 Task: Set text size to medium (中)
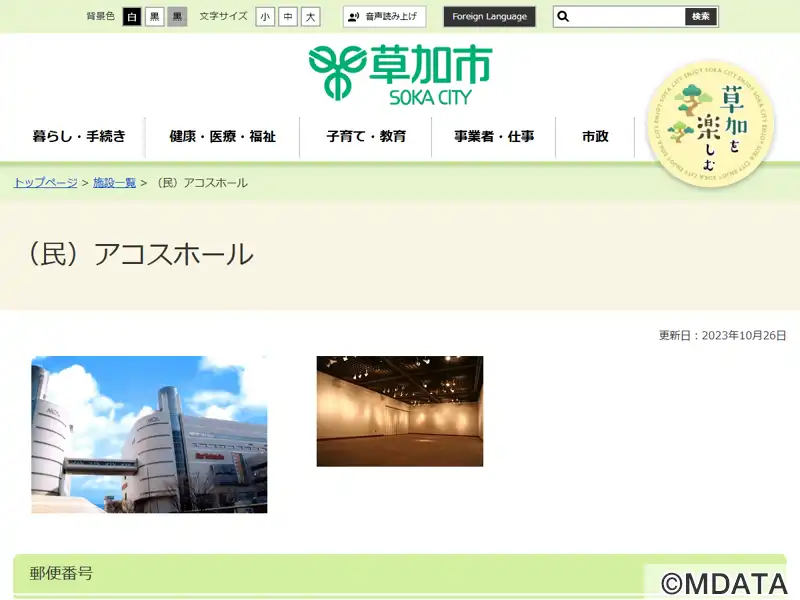tap(288, 17)
